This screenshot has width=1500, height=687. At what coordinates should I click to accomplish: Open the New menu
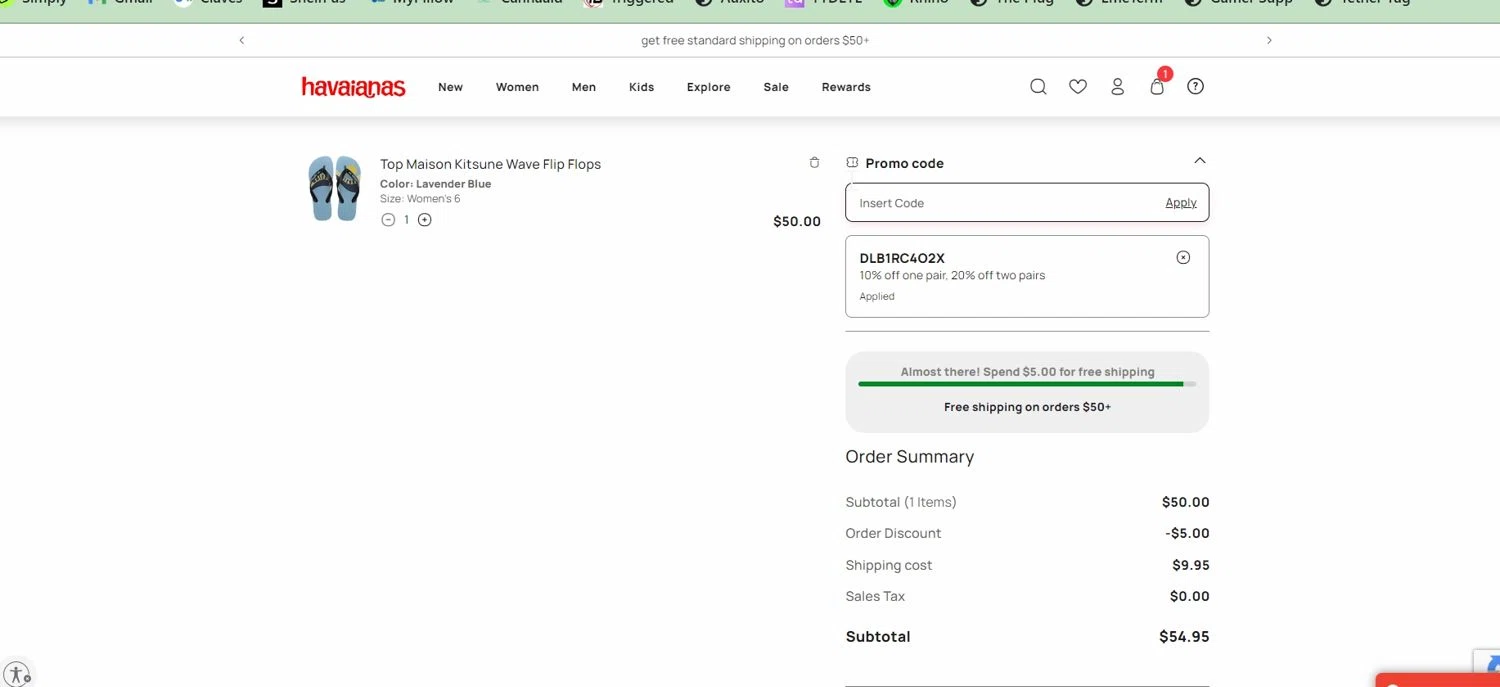450,87
